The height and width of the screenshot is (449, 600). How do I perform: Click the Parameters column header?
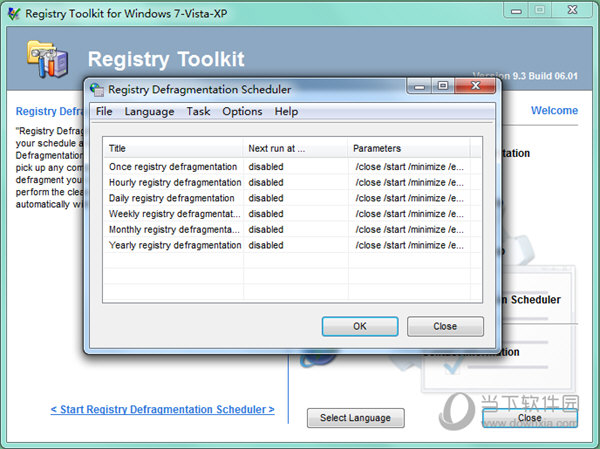(409, 148)
